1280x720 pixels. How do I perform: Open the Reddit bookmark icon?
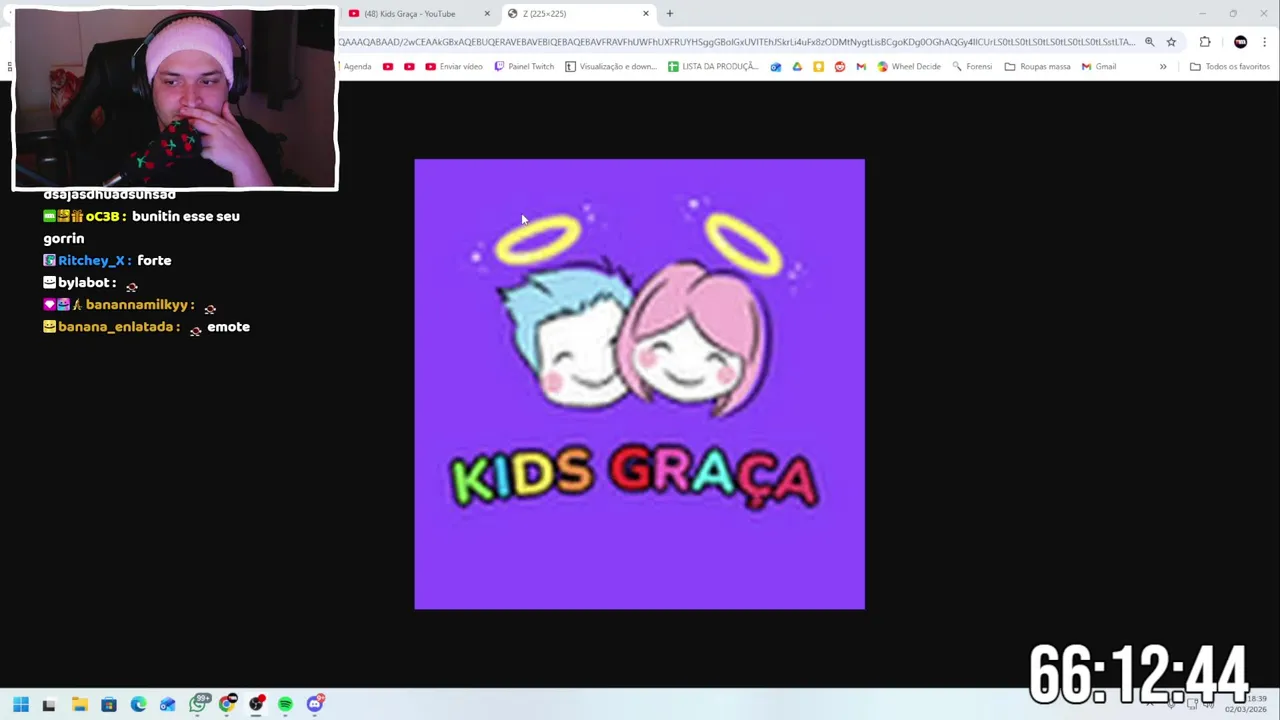(x=839, y=66)
